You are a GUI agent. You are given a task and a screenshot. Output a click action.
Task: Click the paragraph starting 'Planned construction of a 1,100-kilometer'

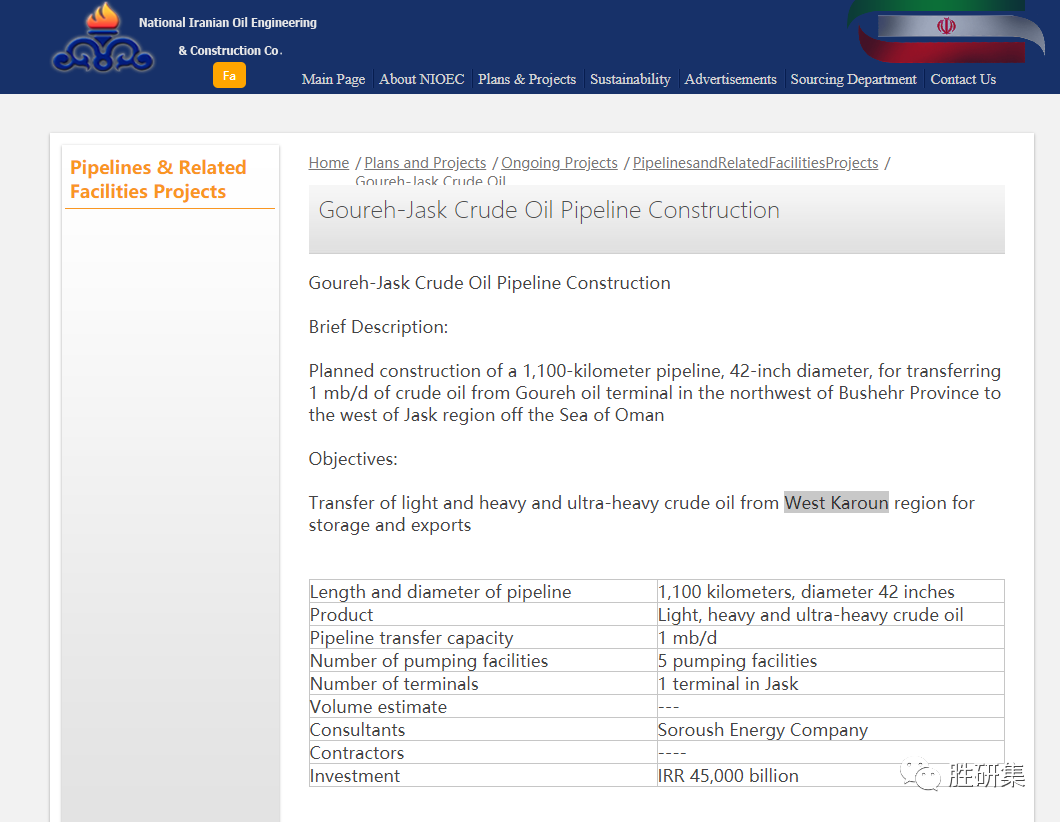click(x=654, y=393)
